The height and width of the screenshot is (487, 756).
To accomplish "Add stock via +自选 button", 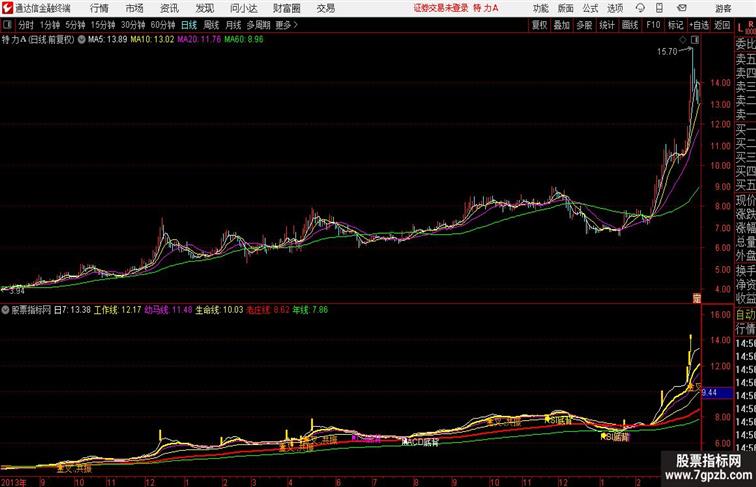I will (x=699, y=25).
